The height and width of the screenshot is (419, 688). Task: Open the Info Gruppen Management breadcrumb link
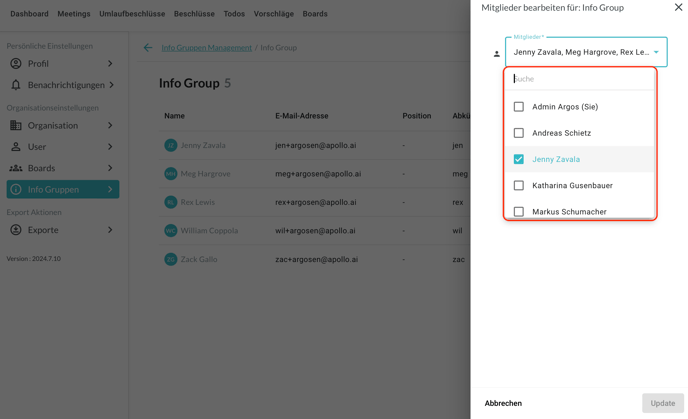tap(206, 48)
